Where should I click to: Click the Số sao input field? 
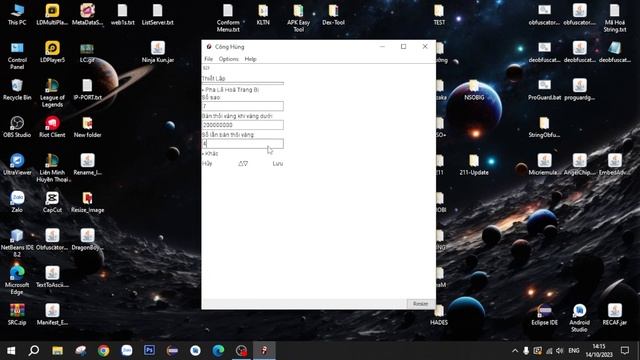point(243,106)
